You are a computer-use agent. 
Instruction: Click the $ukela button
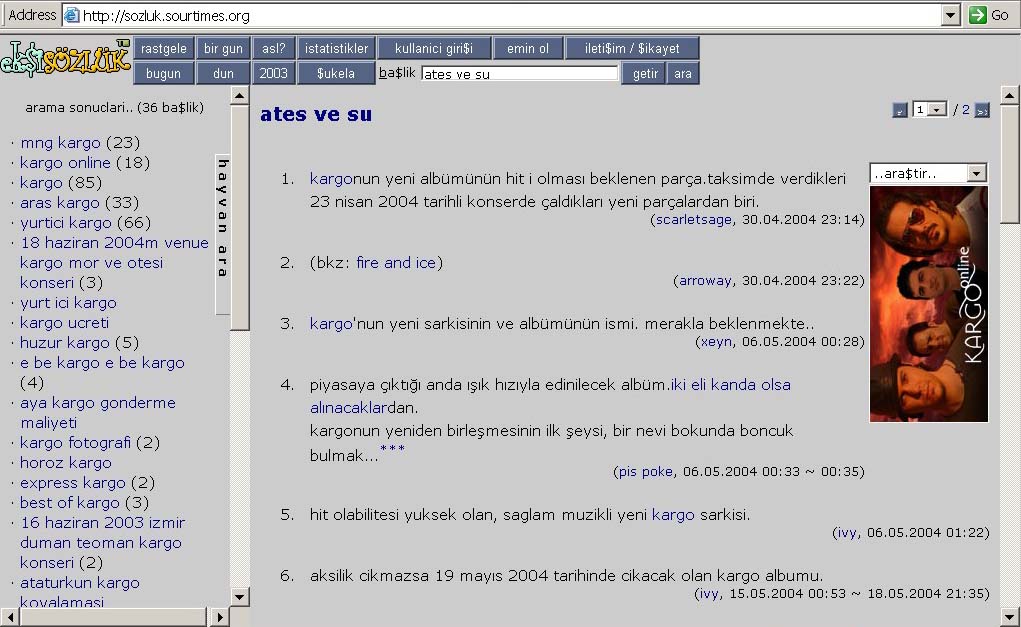(x=336, y=74)
